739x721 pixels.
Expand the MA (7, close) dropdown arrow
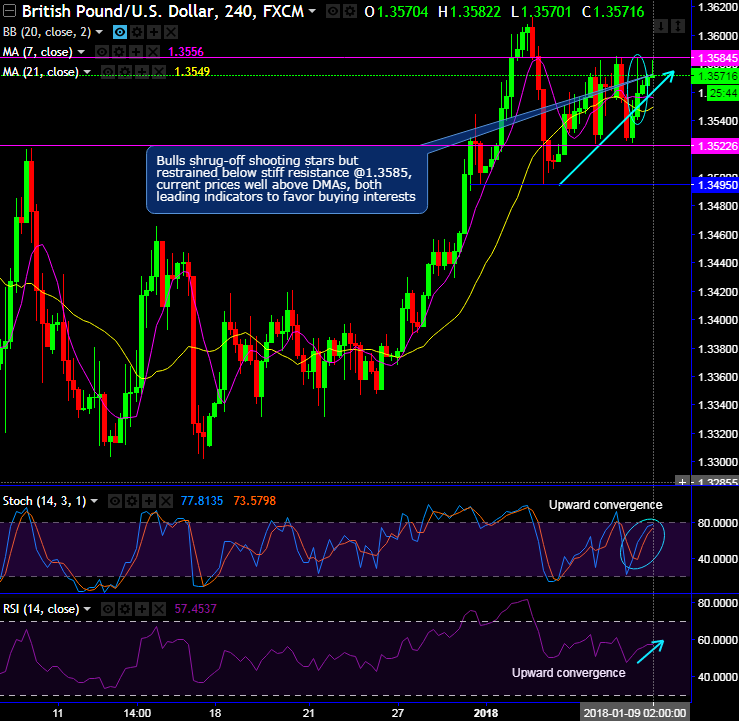coord(81,52)
